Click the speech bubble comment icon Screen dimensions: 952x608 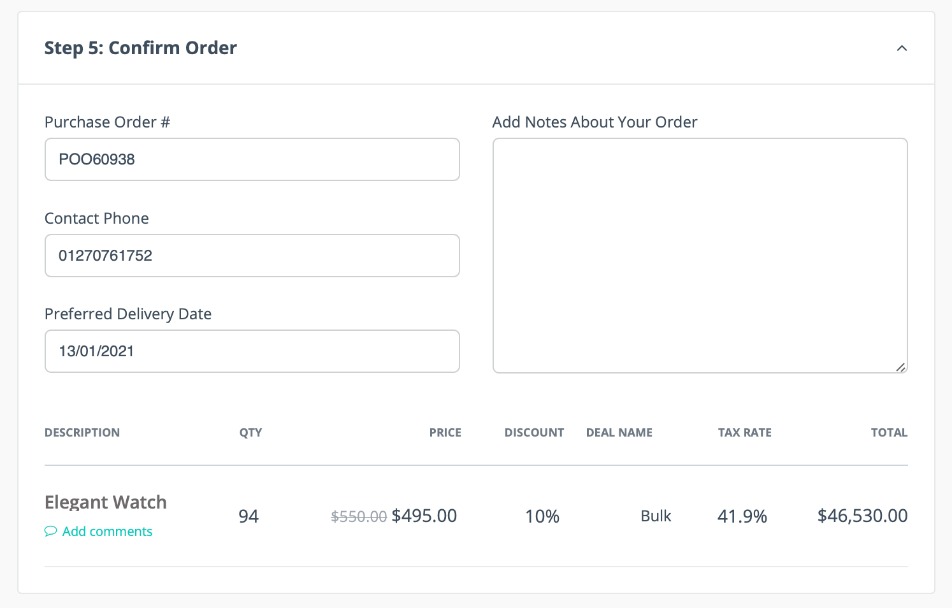click(x=51, y=532)
